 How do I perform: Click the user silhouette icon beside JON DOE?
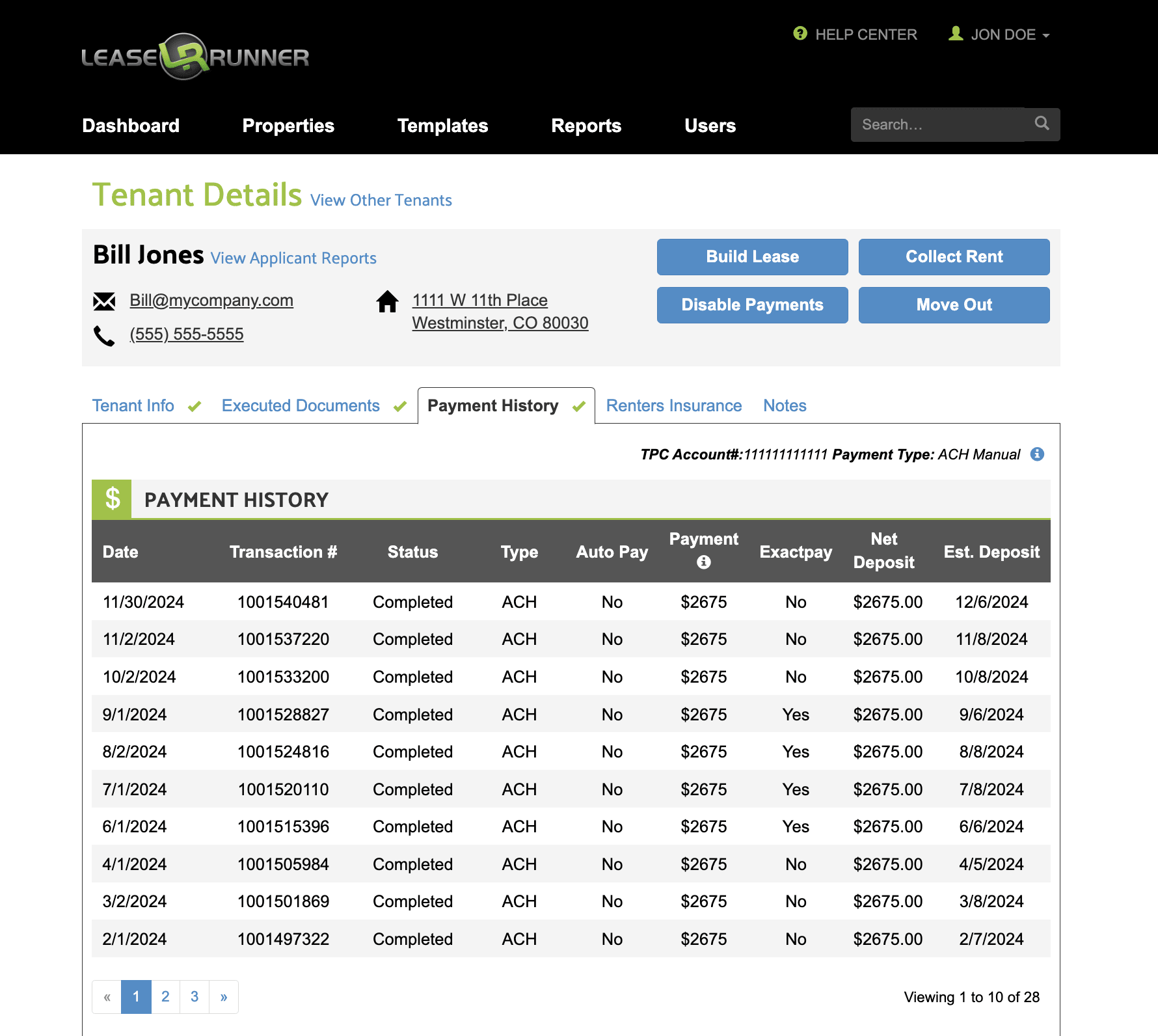(x=955, y=34)
